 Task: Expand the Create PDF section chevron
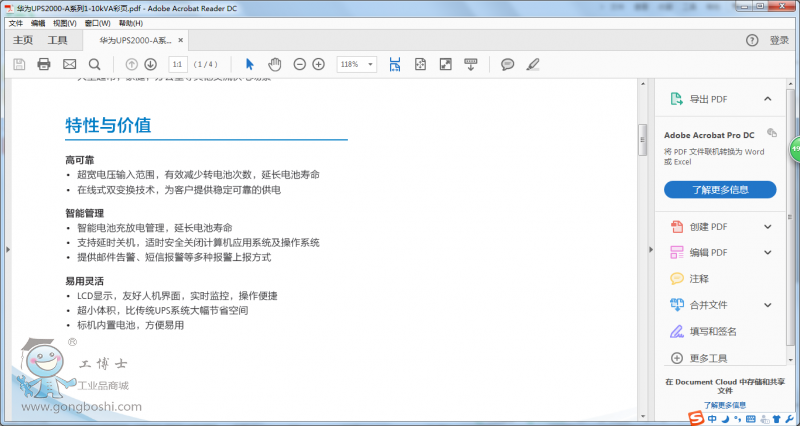[768, 227]
